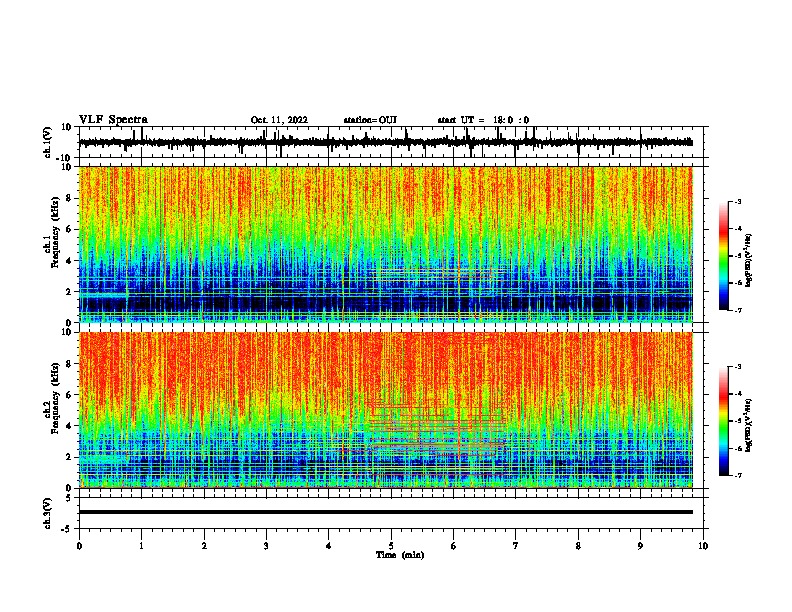Image resolution: width=792 pixels, height=612 pixels.
Task: Click the time axis tick label "3"
Action: point(266,546)
